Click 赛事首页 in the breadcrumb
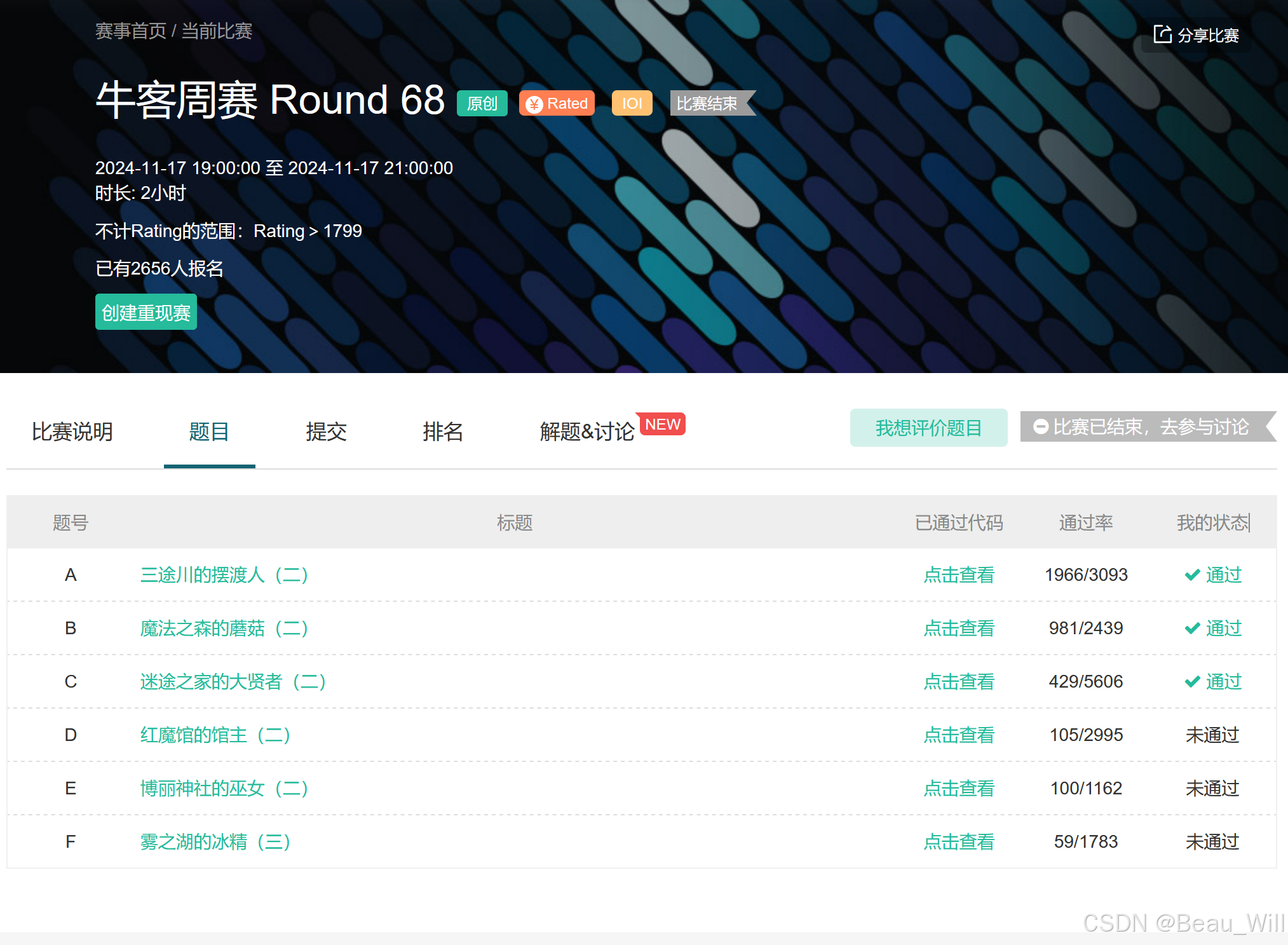1288x945 pixels. 129,31
